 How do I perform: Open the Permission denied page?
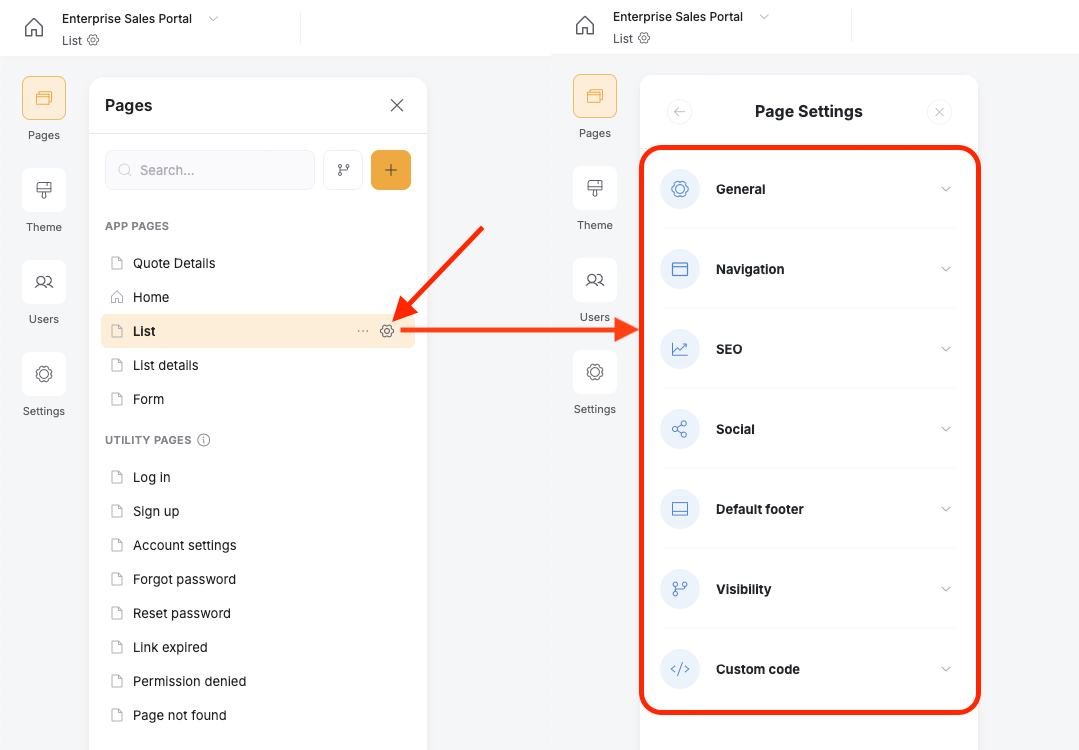click(258, 681)
